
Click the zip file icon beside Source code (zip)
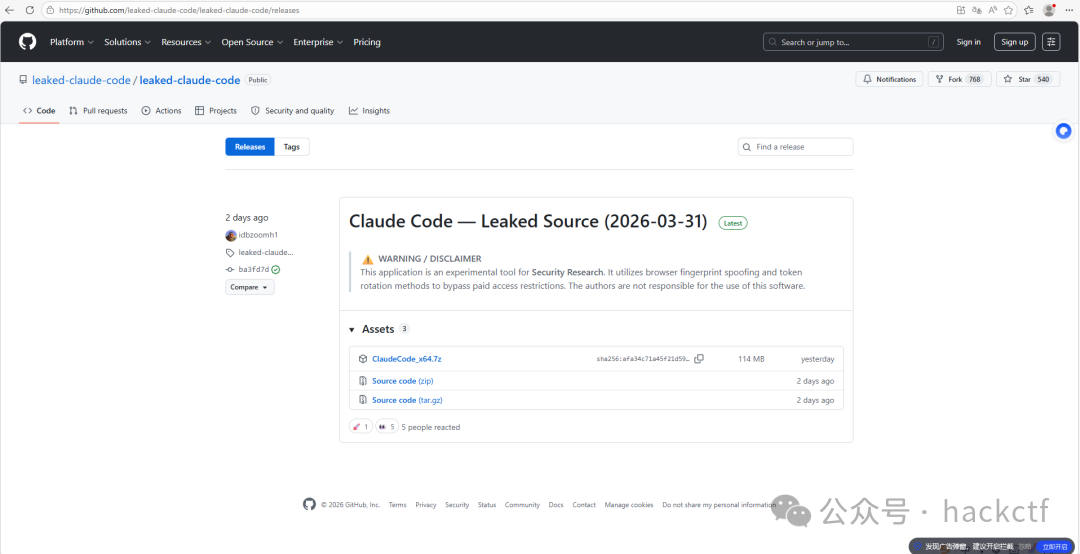363,381
